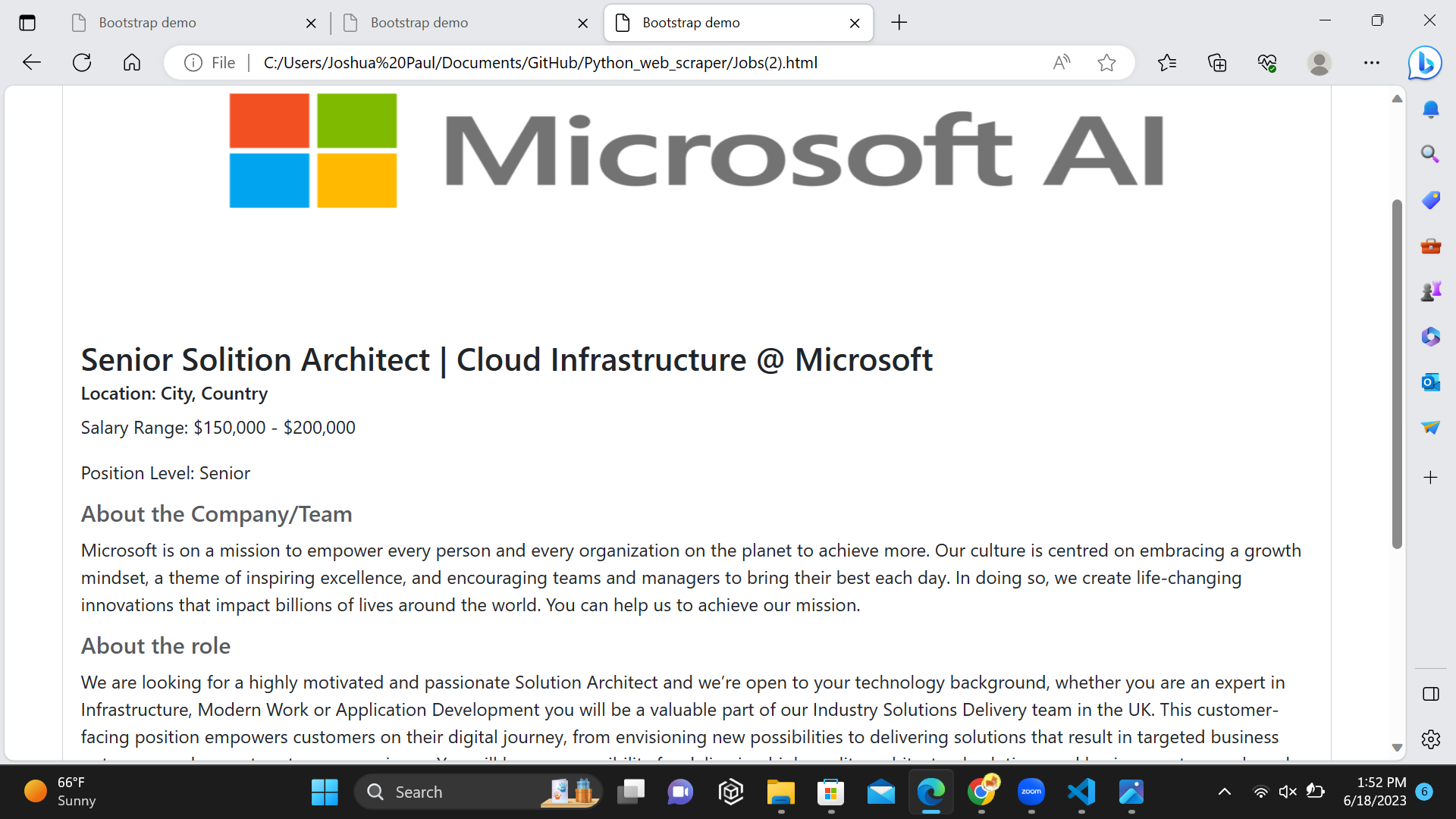Toggle vertical tabs actions menu
This screenshot has width=1456, height=819.
pos(27,23)
